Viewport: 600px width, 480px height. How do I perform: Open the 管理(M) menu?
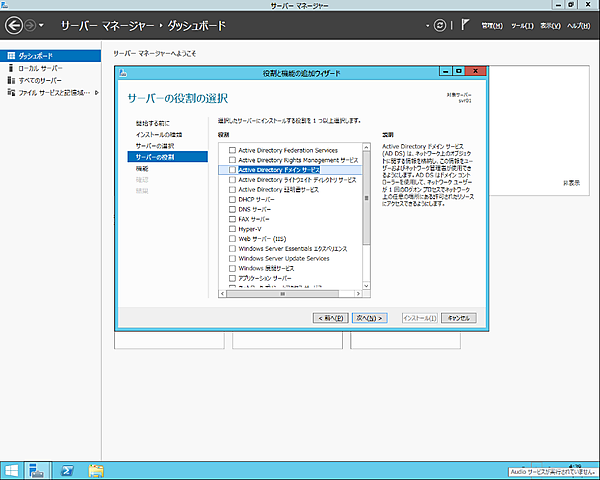(492, 25)
